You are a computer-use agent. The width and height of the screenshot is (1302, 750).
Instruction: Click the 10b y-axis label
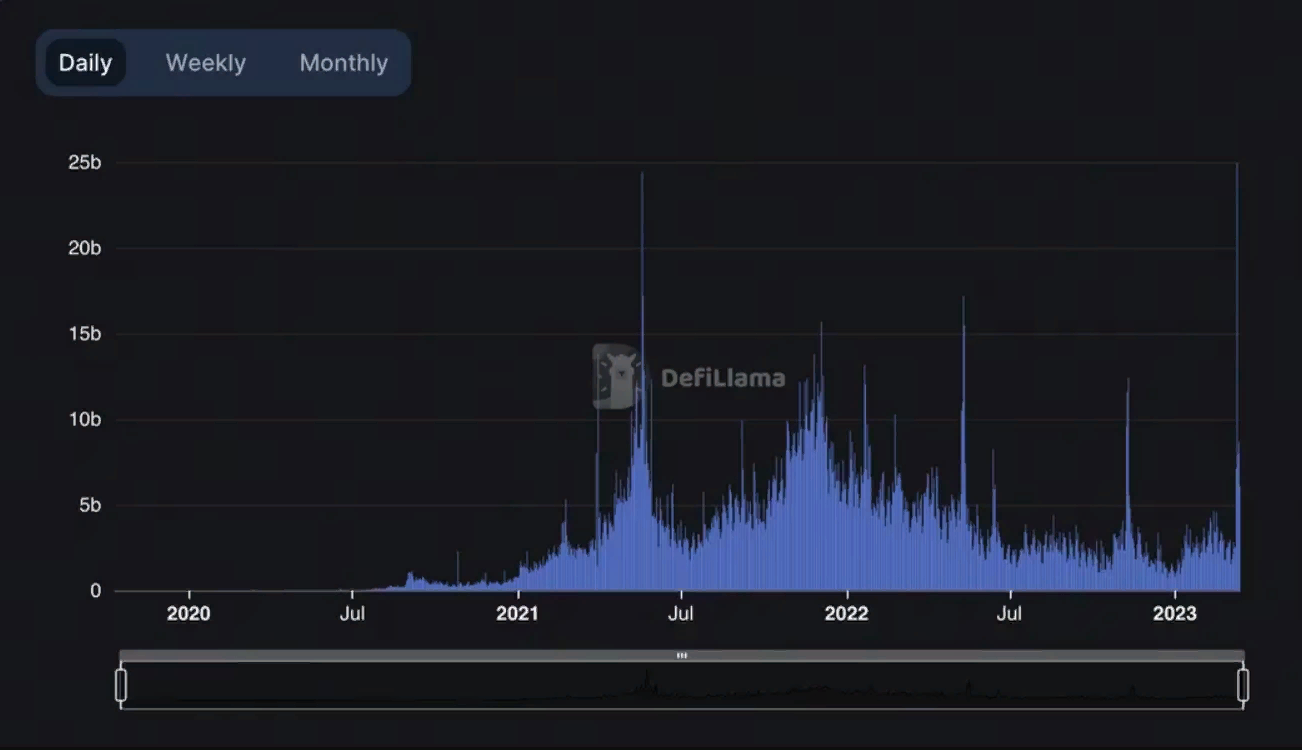coord(84,420)
